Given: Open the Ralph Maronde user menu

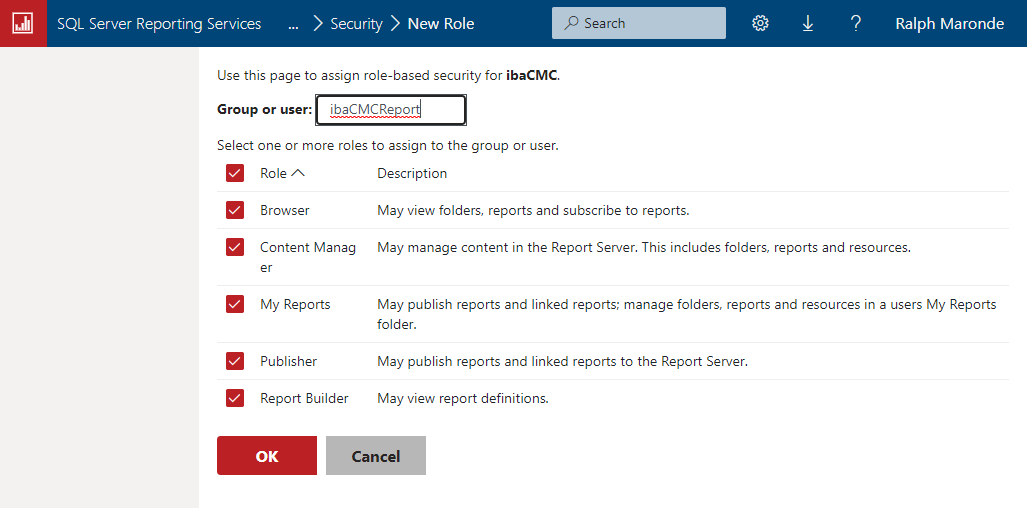Looking at the screenshot, I should coord(949,23).
